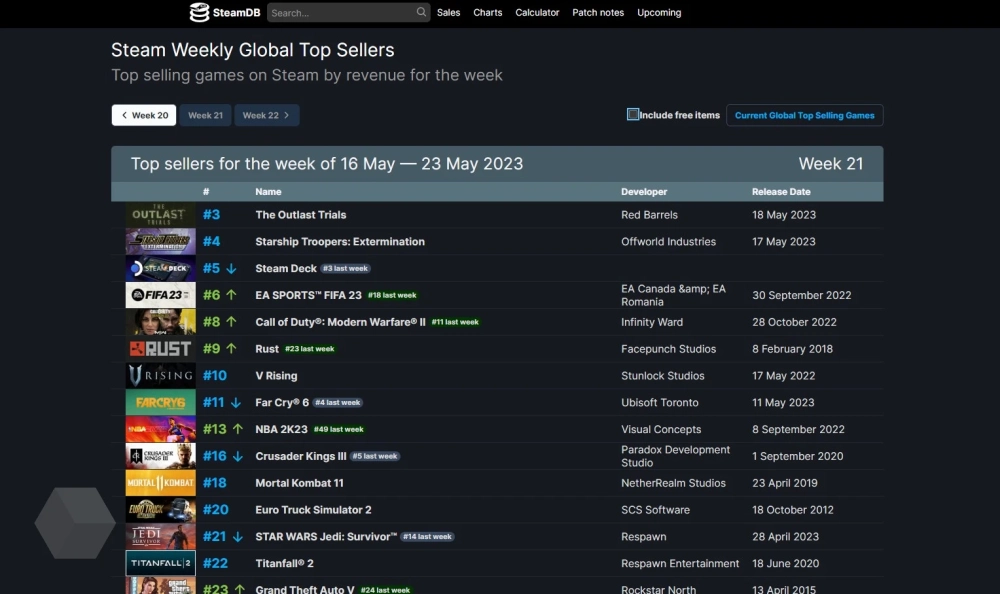Select the Week 21 tab
Image resolution: width=1000 pixels, height=594 pixels.
point(205,116)
